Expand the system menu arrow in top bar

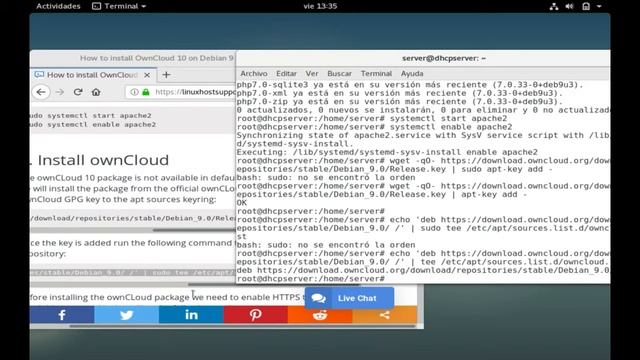tap(599, 6)
